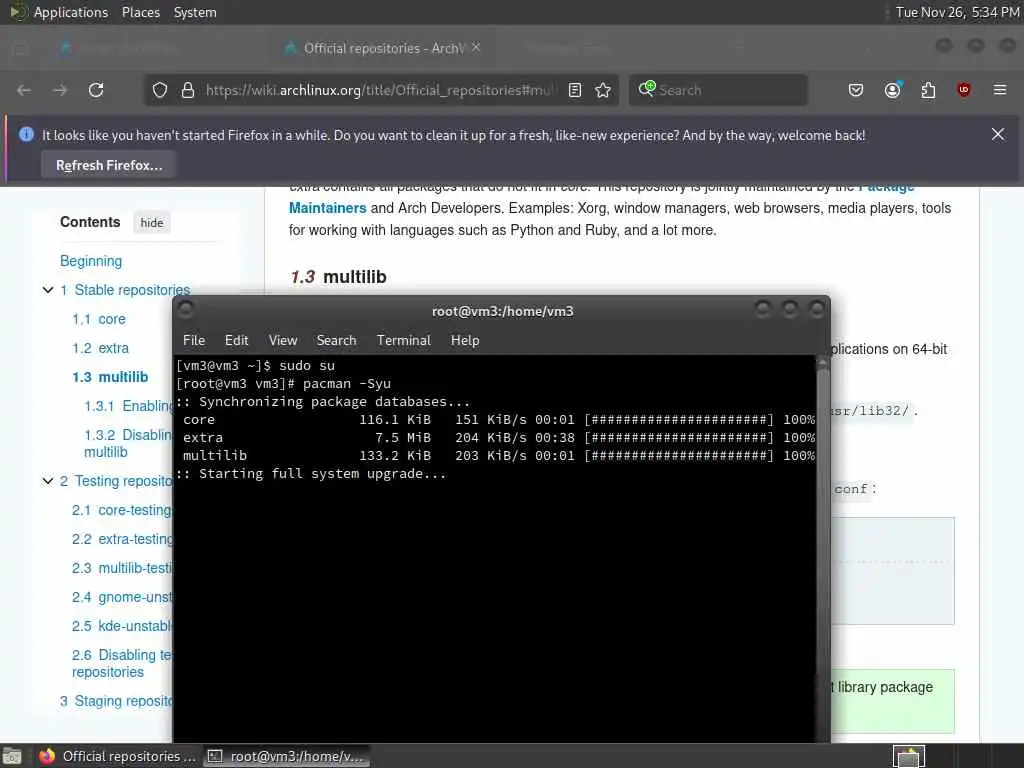Close the Official repositories tab

(476, 47)
